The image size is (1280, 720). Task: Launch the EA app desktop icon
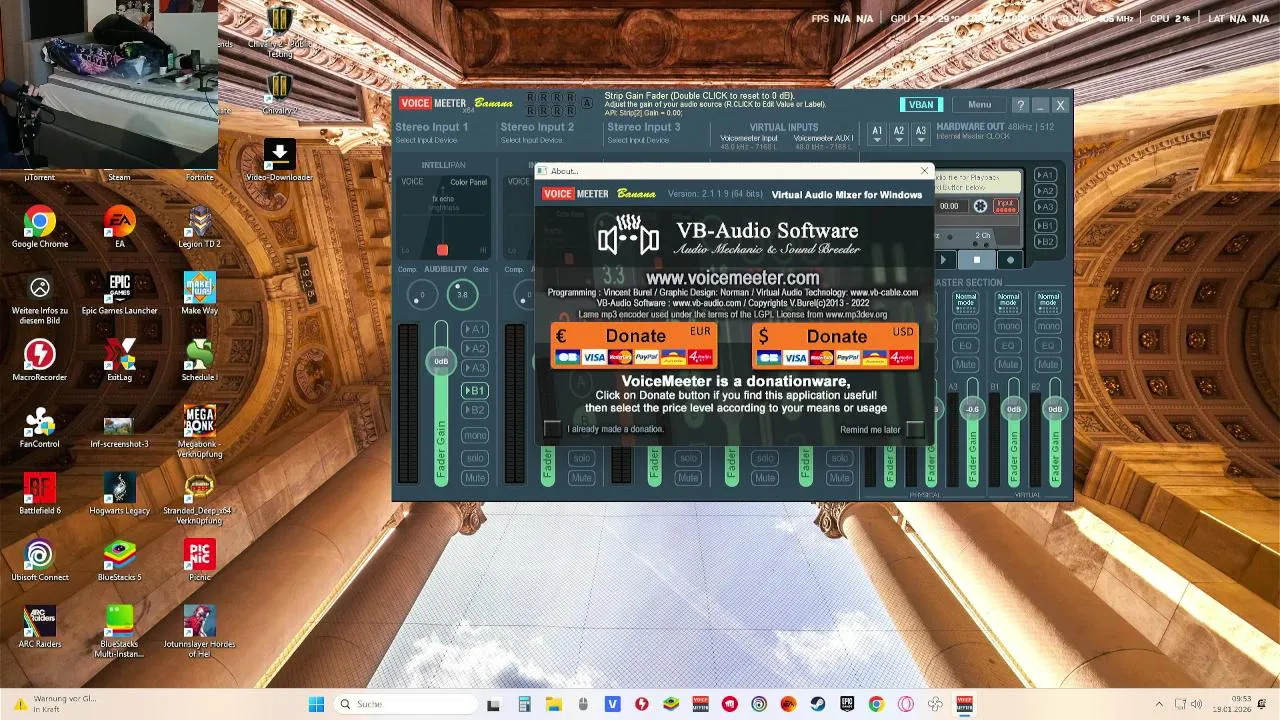(119, 227)
